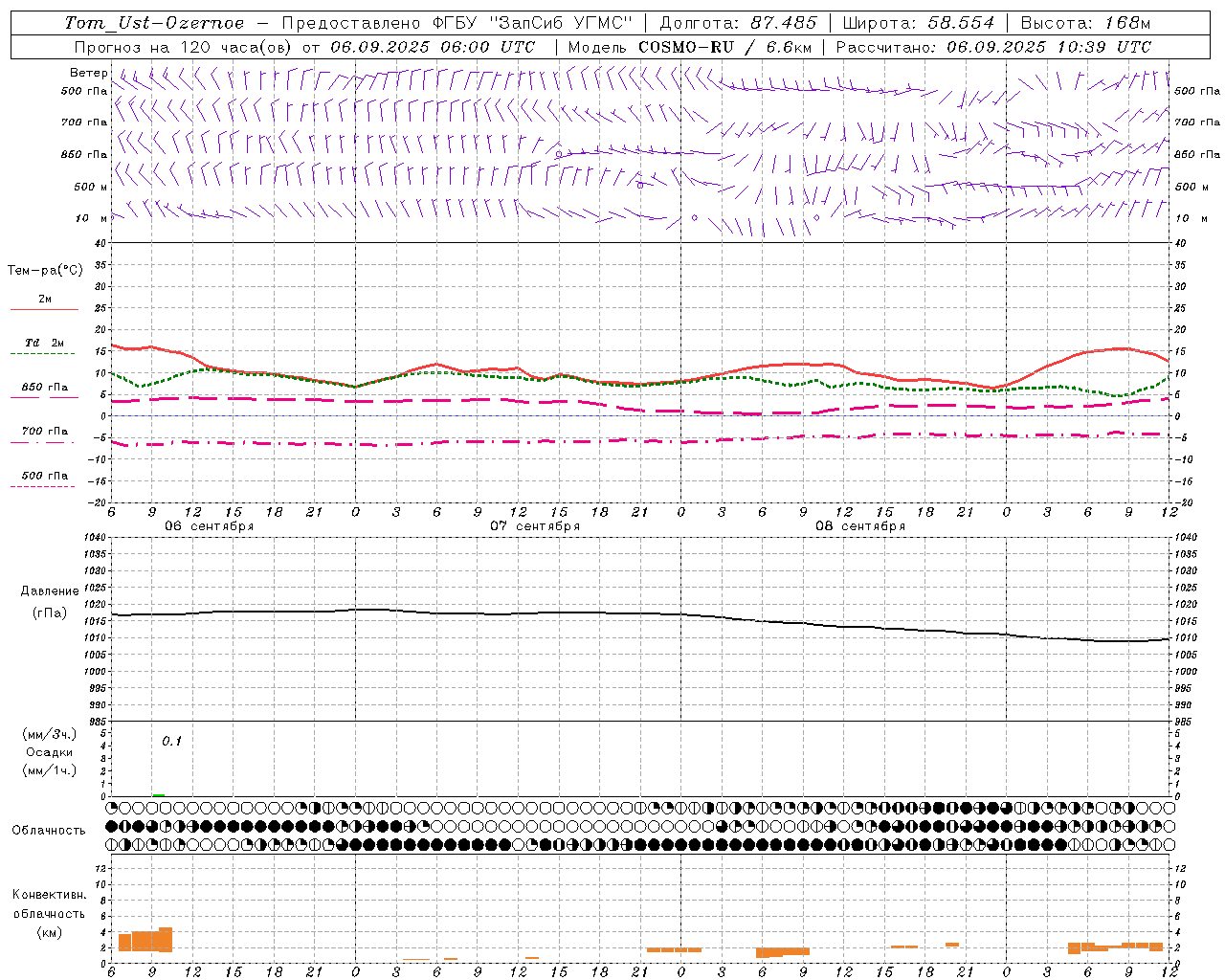Click the Конвективн. convective cloud label

click(x=49, y=895)
